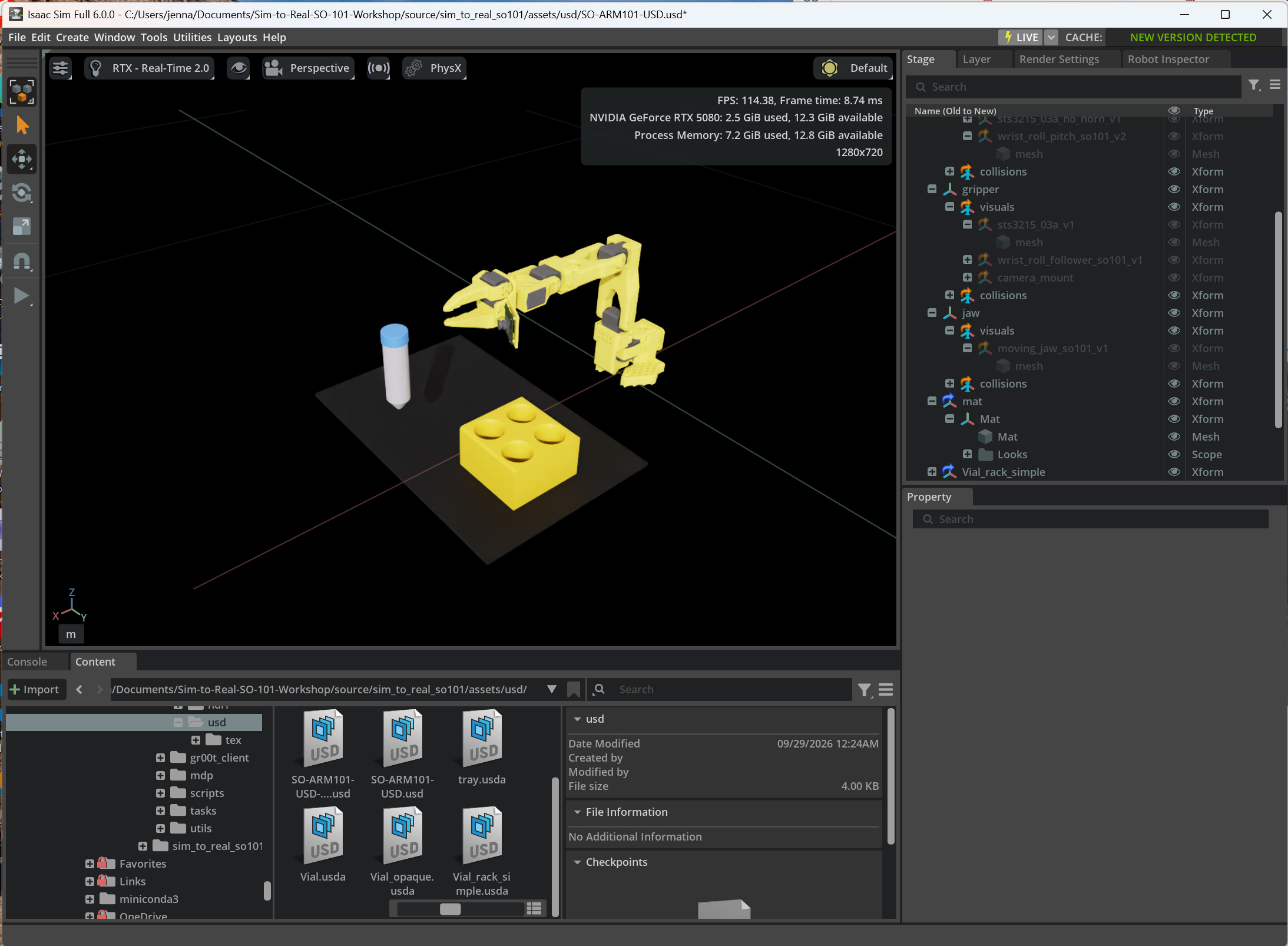Switch to the Render Settings tab
The width and height of the screenshot is (1288, 946).
coord(1059,59)
